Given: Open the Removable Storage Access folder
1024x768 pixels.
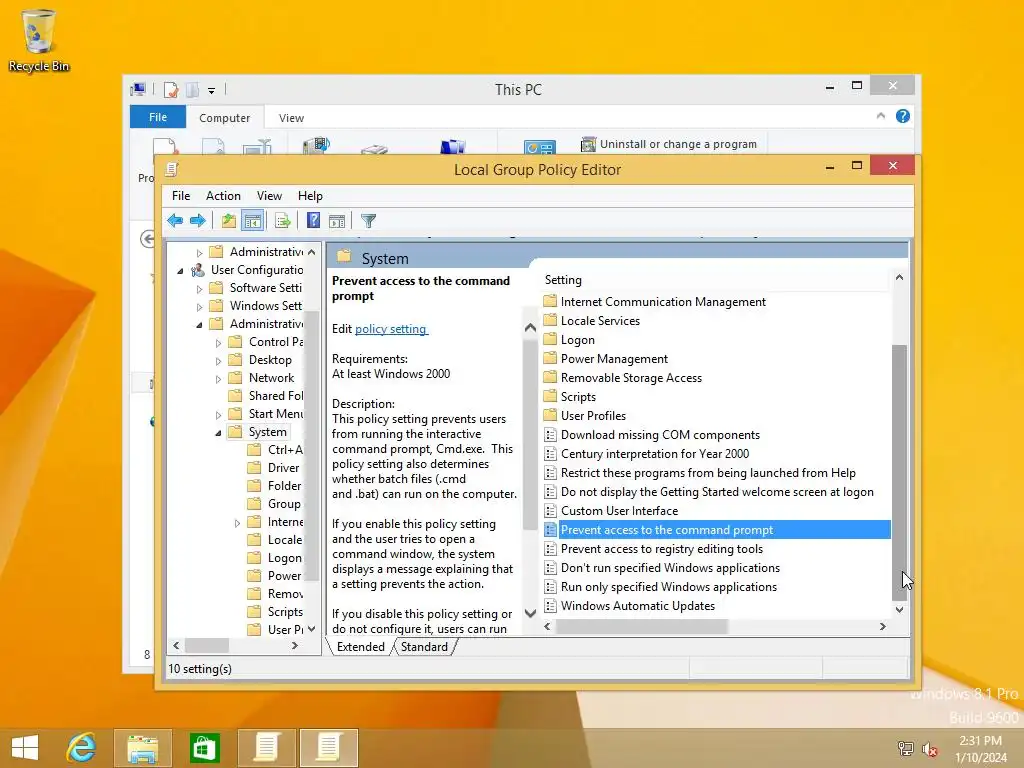Looking at the screenshot, I should coord(631,377).
